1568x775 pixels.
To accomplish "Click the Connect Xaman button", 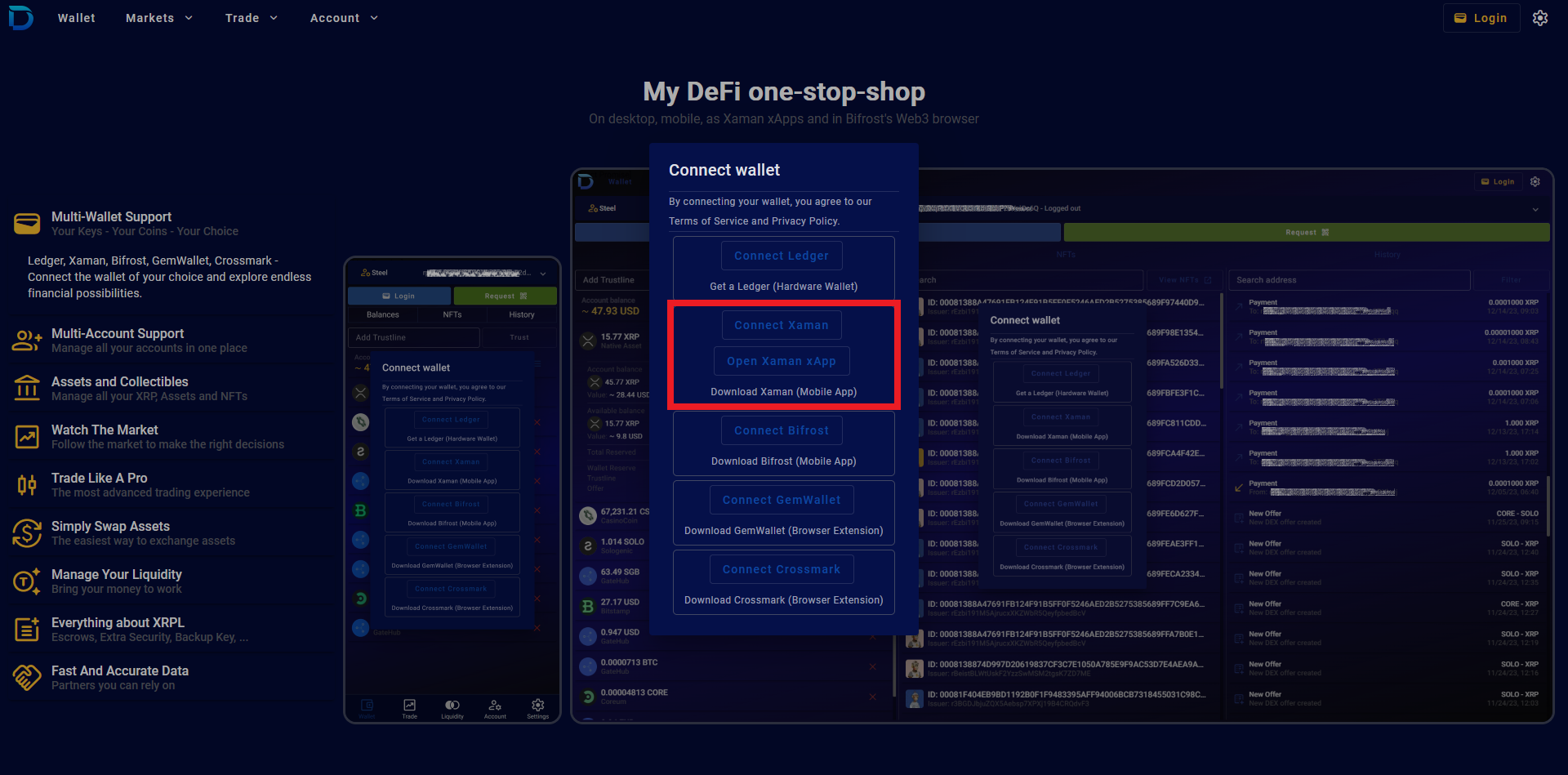I will coord(782,325).
